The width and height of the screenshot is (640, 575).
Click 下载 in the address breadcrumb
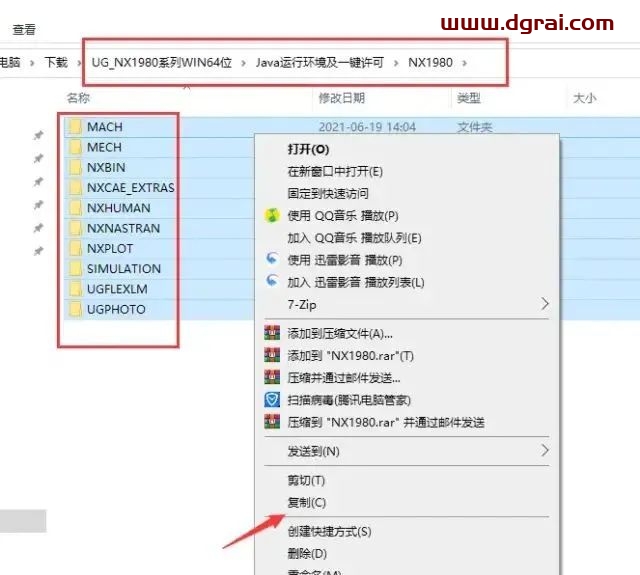[x=56, y=62]
